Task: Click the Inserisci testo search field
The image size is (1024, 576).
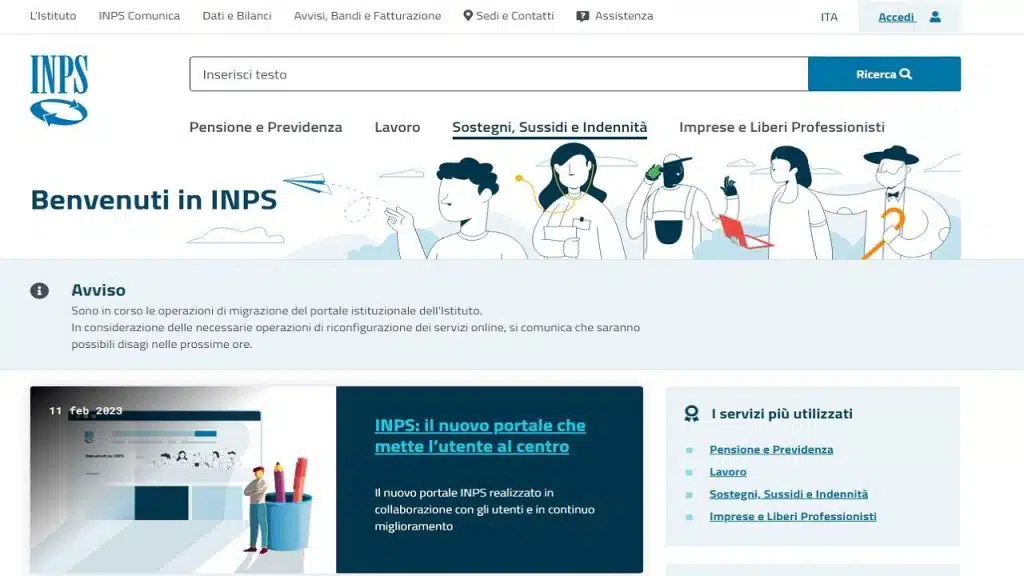Action: click(x=499, y=74)
